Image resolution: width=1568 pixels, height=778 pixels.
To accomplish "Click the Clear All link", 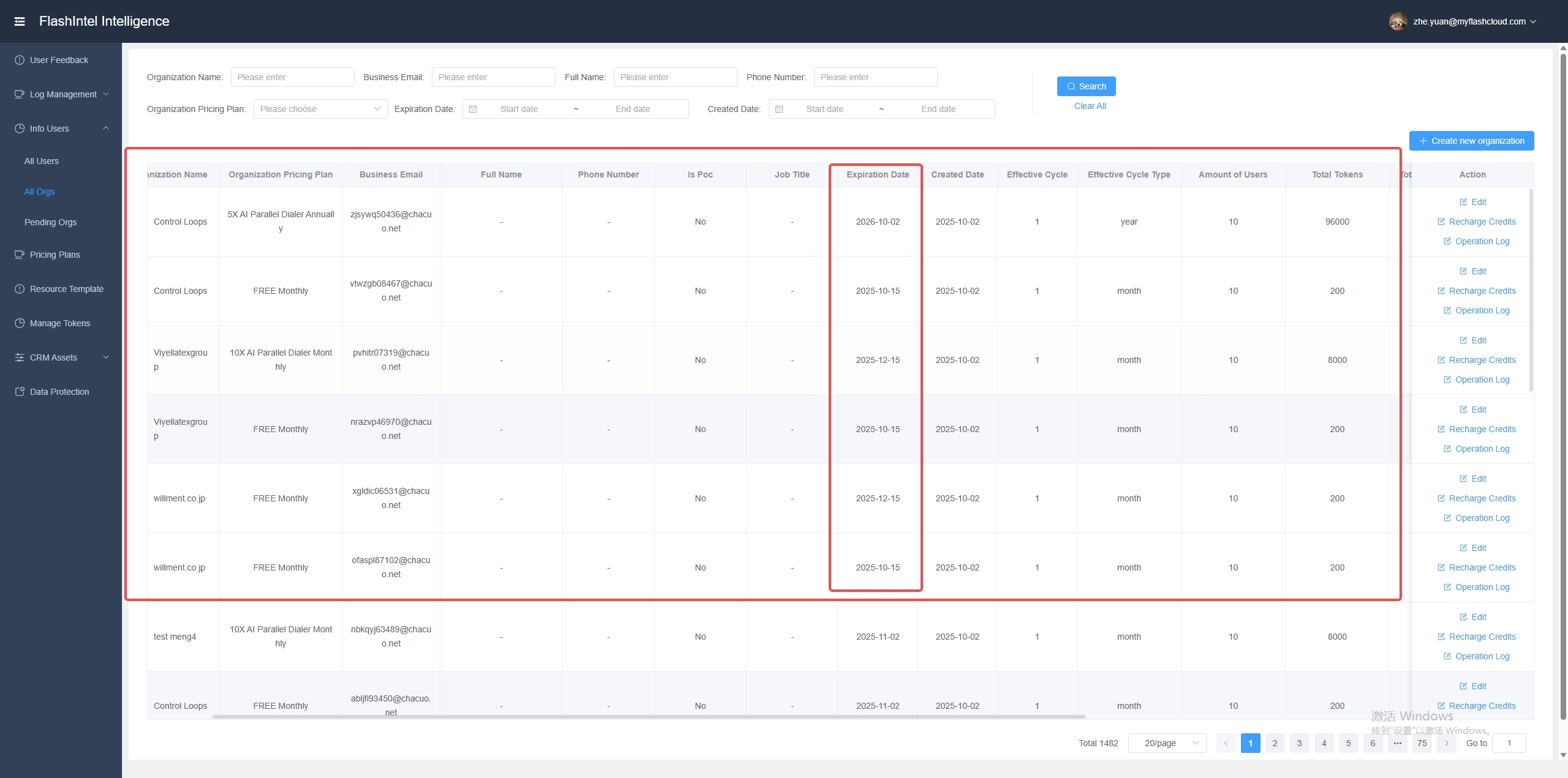I will tap(1090, 106).
